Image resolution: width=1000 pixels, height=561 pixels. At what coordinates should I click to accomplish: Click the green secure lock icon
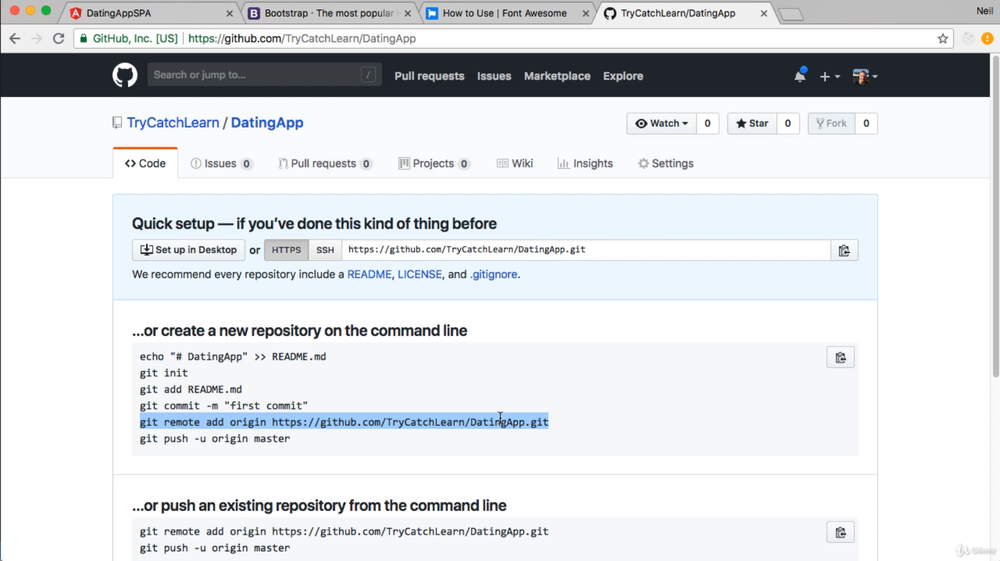tap(83, 38)
